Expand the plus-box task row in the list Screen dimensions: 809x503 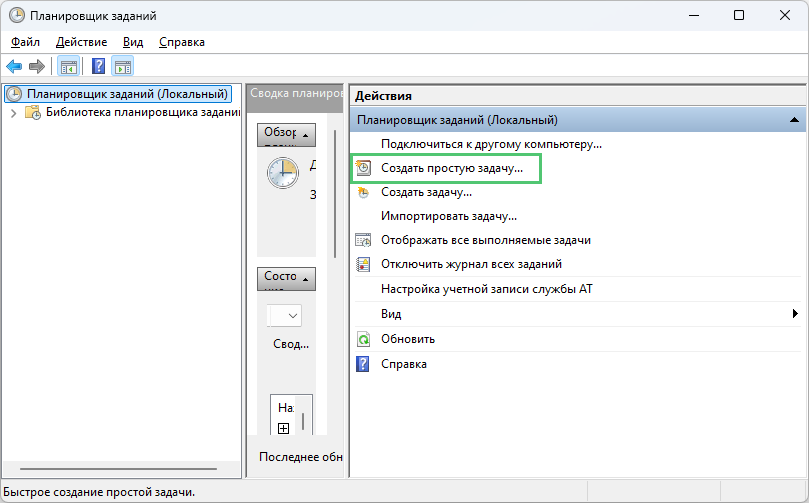(x=283, y=428)
